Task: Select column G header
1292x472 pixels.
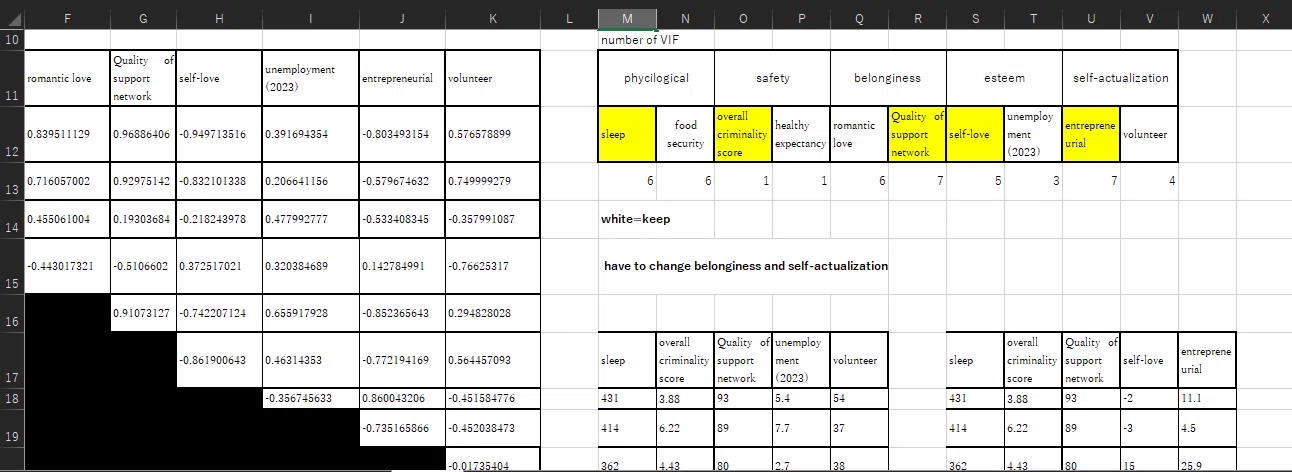Action: (x=142, y=17)
